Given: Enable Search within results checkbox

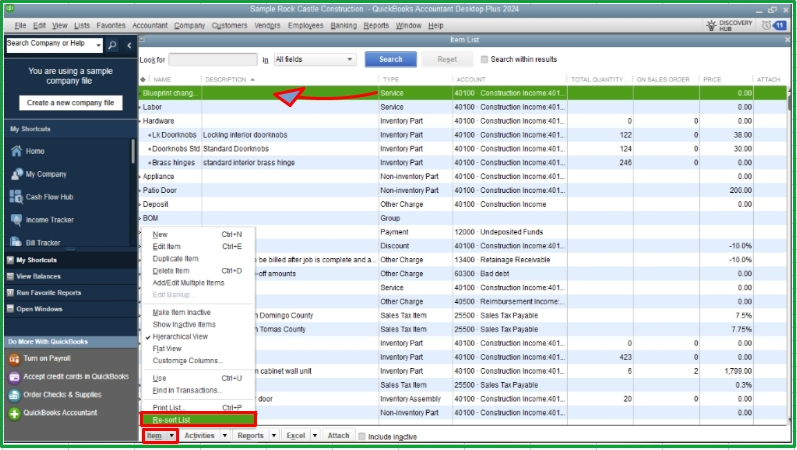Looking at the screenshot, I should coord(485,60).
